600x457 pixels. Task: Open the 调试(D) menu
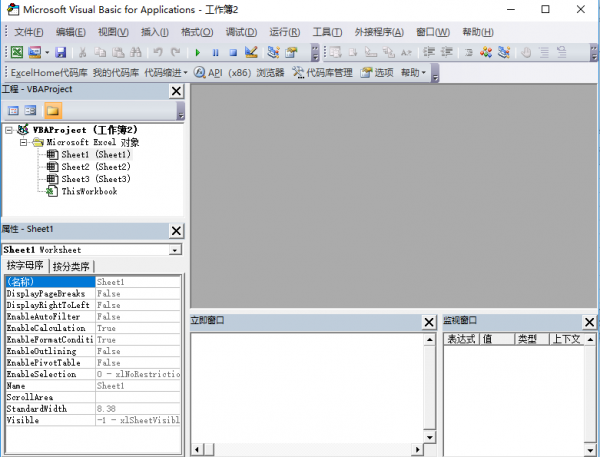coord(241,32)
